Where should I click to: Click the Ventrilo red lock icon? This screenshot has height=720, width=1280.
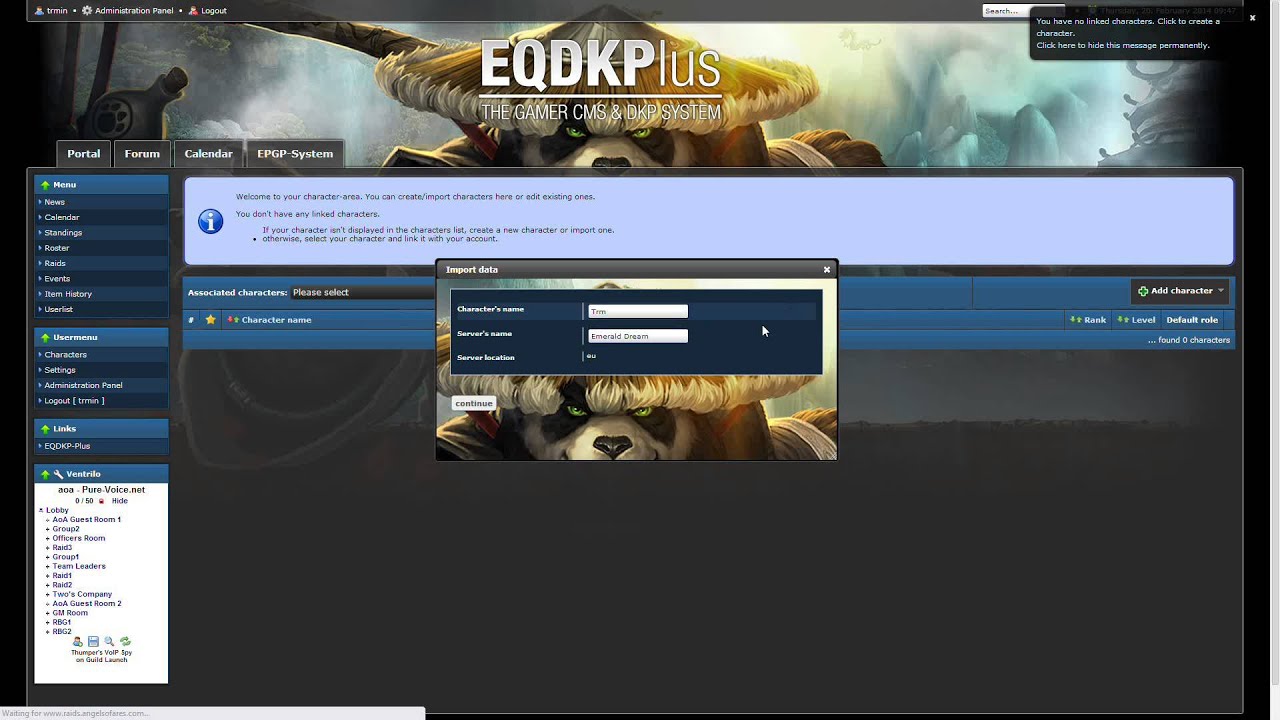101,501
